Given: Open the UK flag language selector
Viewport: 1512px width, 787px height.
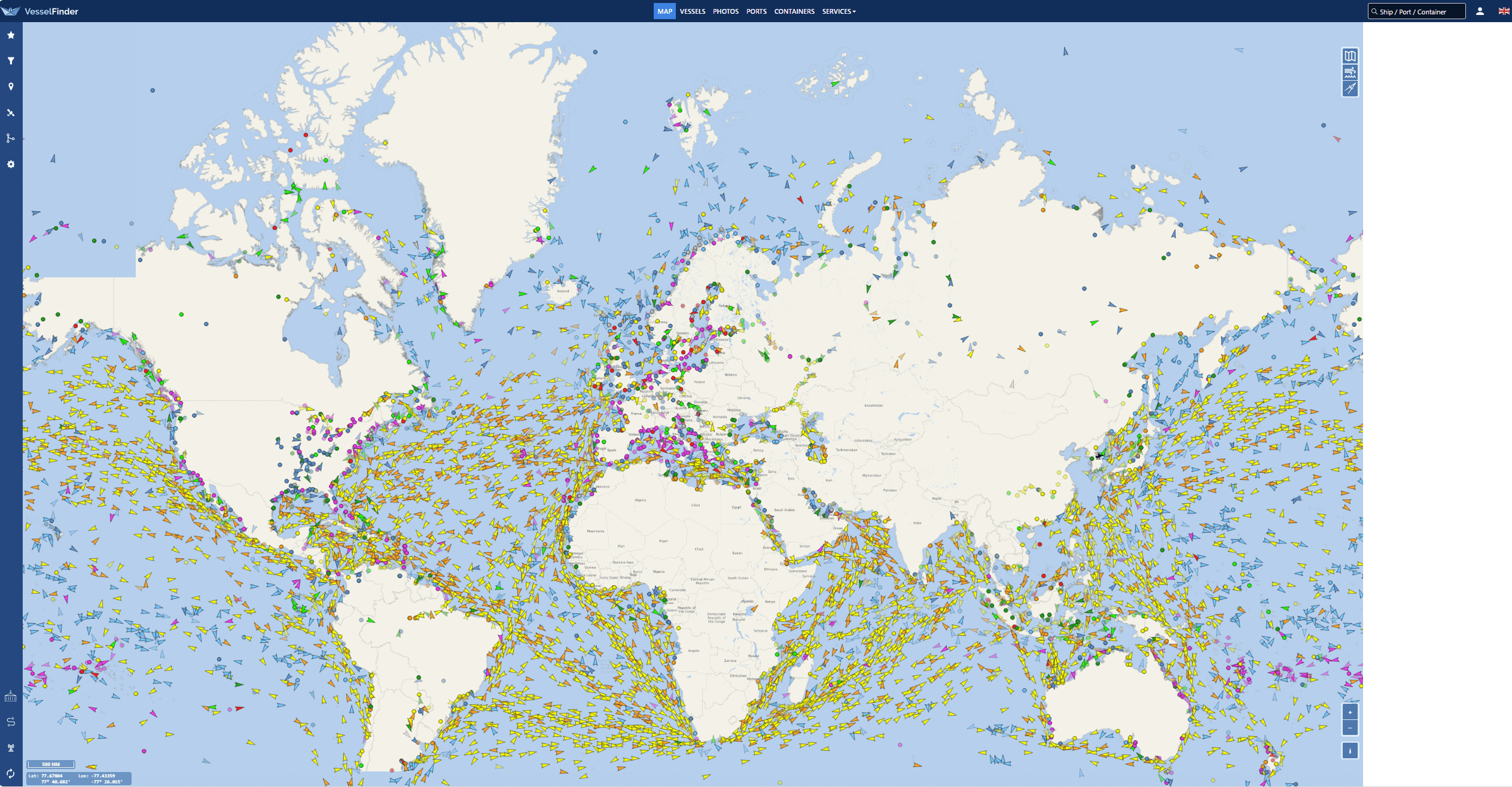Looking at the screenshot, I should pyautogui.click(x=1503, y=11).
